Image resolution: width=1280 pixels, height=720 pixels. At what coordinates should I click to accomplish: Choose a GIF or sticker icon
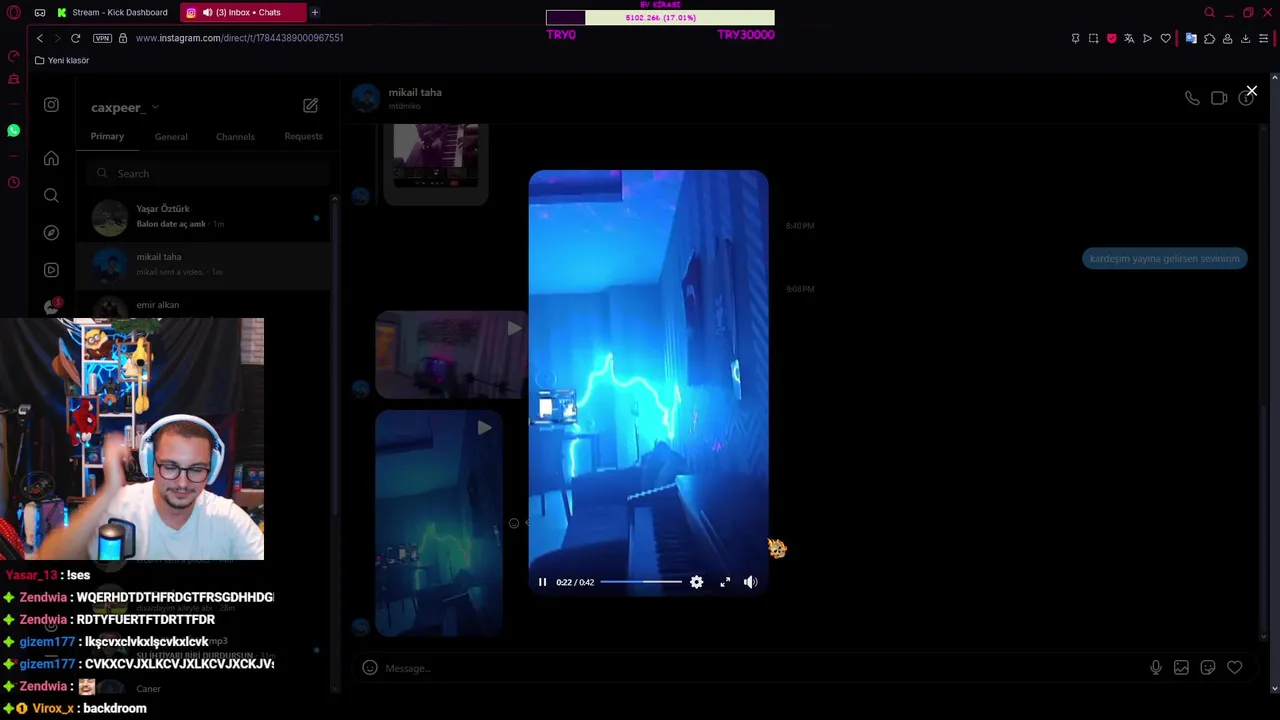(x=1208, y=668)
